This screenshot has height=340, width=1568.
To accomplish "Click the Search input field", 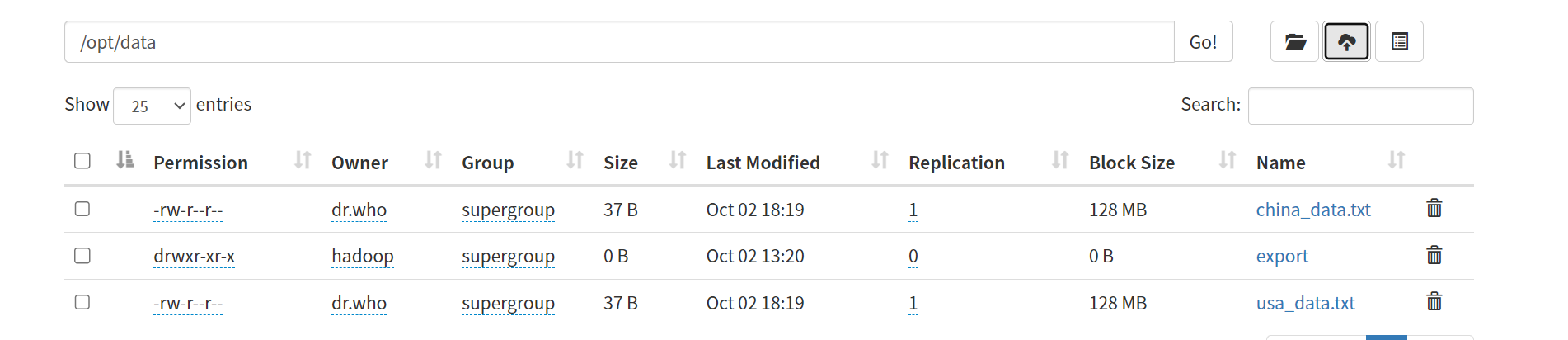I will click(1360, 106).
